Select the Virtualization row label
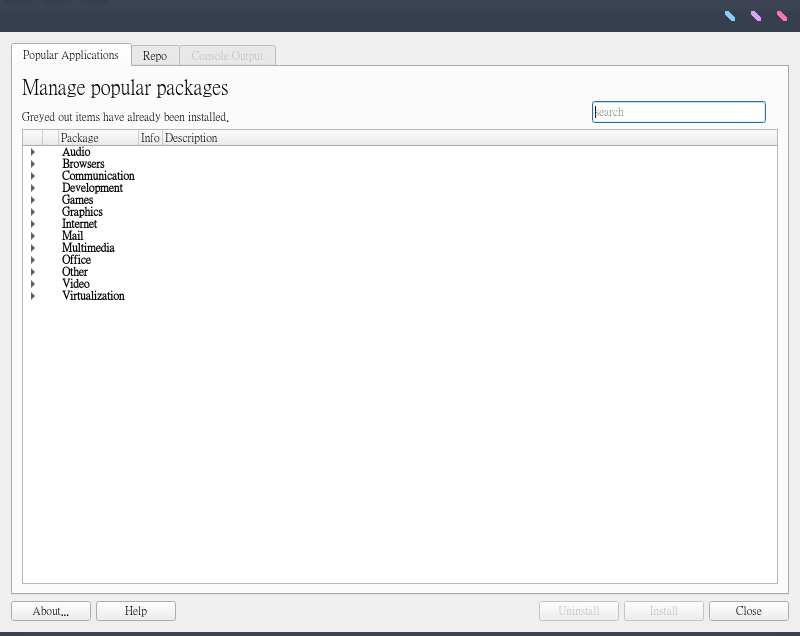This screenshot has width=800, height=636. click(93, 296)
